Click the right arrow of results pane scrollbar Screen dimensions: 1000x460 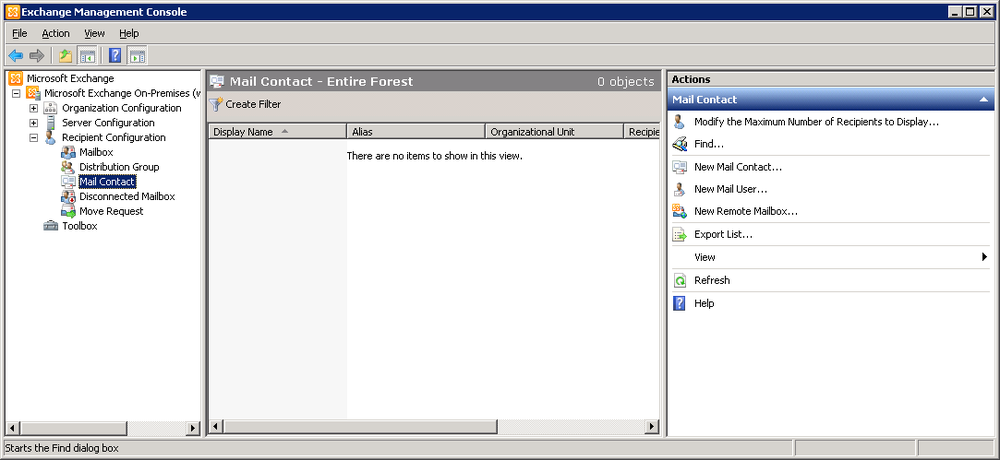(x=652, y=426)
